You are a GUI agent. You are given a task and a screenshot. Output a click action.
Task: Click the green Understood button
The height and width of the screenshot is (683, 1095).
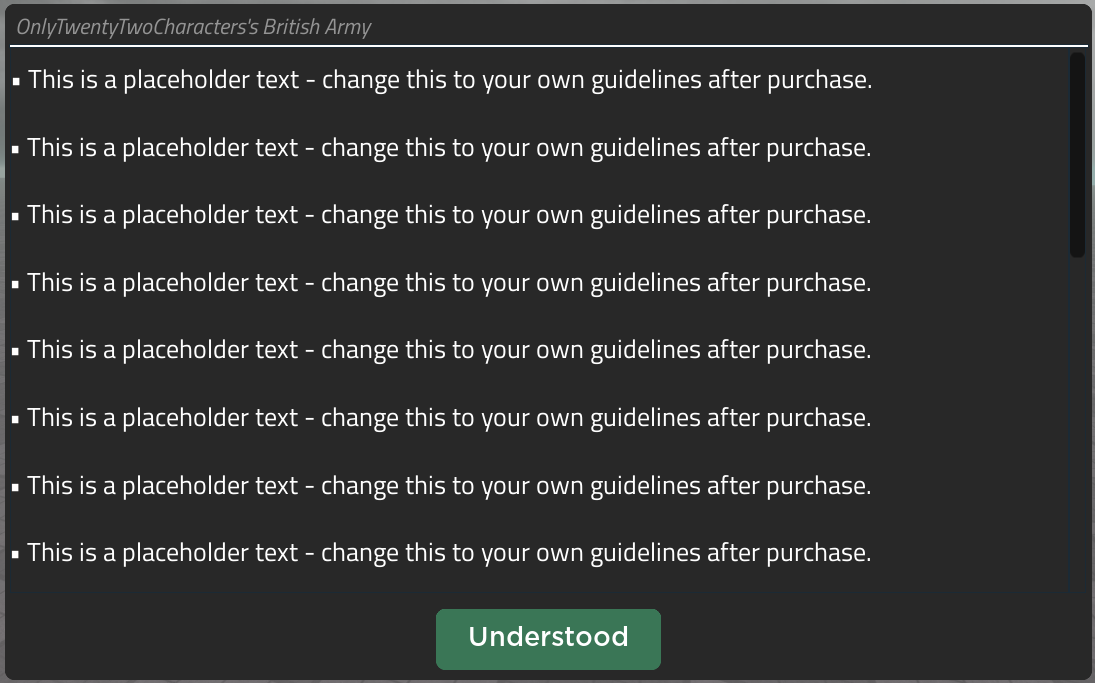coord(548,638)
